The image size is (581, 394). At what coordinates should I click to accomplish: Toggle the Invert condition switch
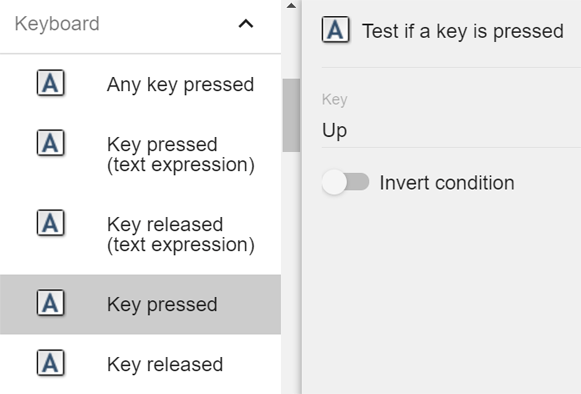pos(345,182)
